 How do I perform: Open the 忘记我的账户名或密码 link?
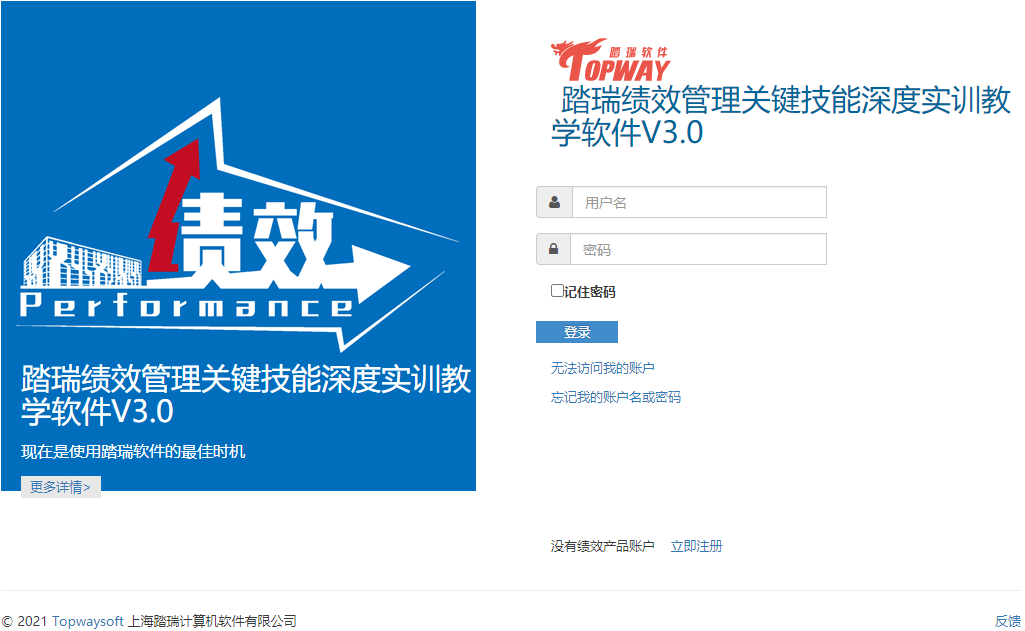pos(615,397)
